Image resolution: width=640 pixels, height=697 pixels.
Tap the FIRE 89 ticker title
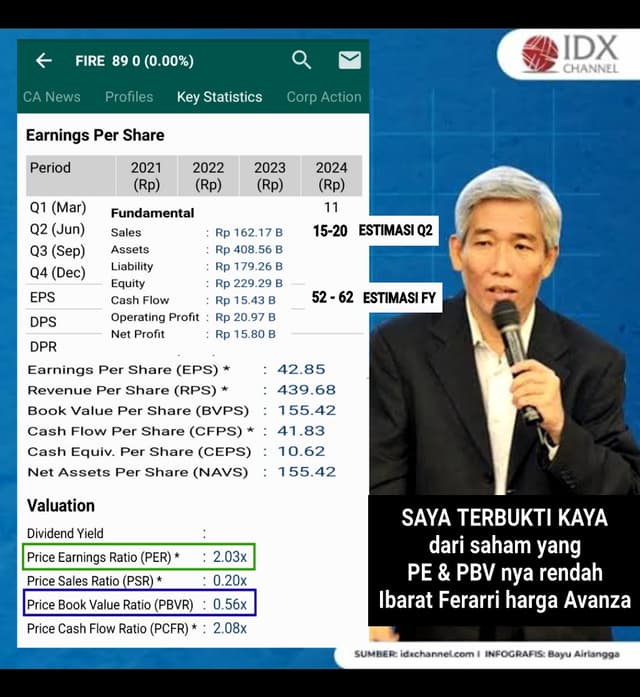134,61
